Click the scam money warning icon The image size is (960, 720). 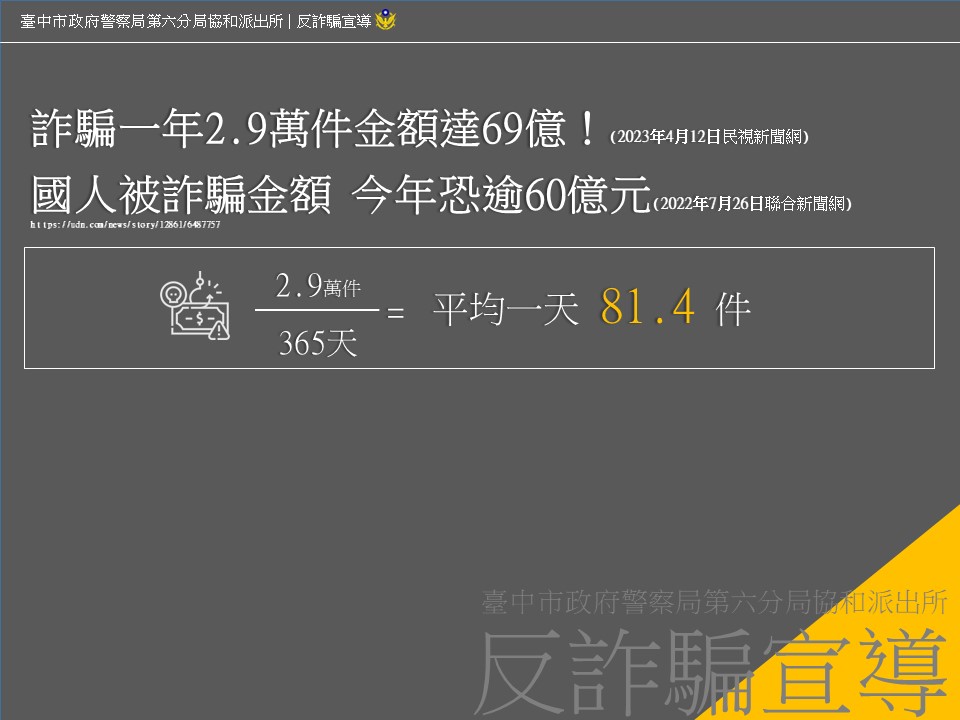(195, 307)
